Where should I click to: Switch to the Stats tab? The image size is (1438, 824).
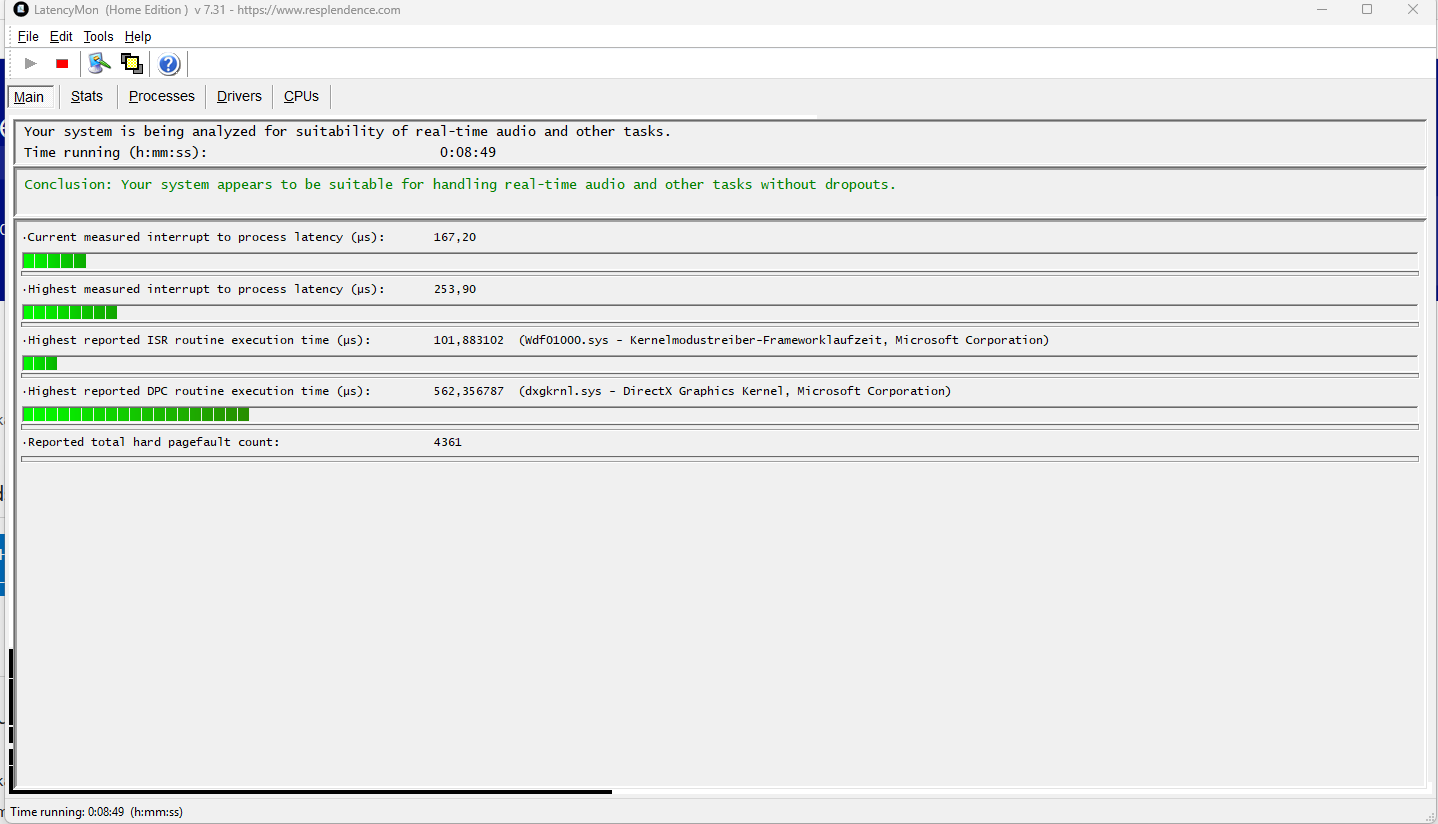click(87, 97)
